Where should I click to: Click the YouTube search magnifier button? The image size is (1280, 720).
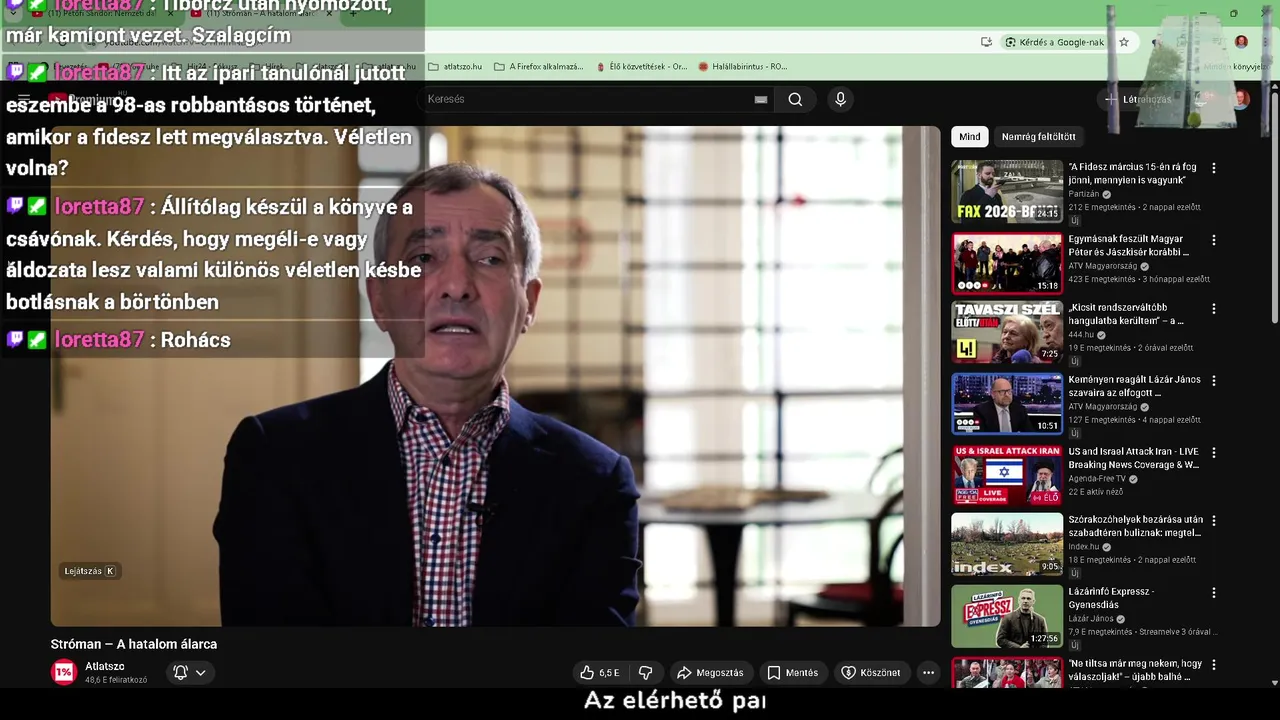(795, 99)
